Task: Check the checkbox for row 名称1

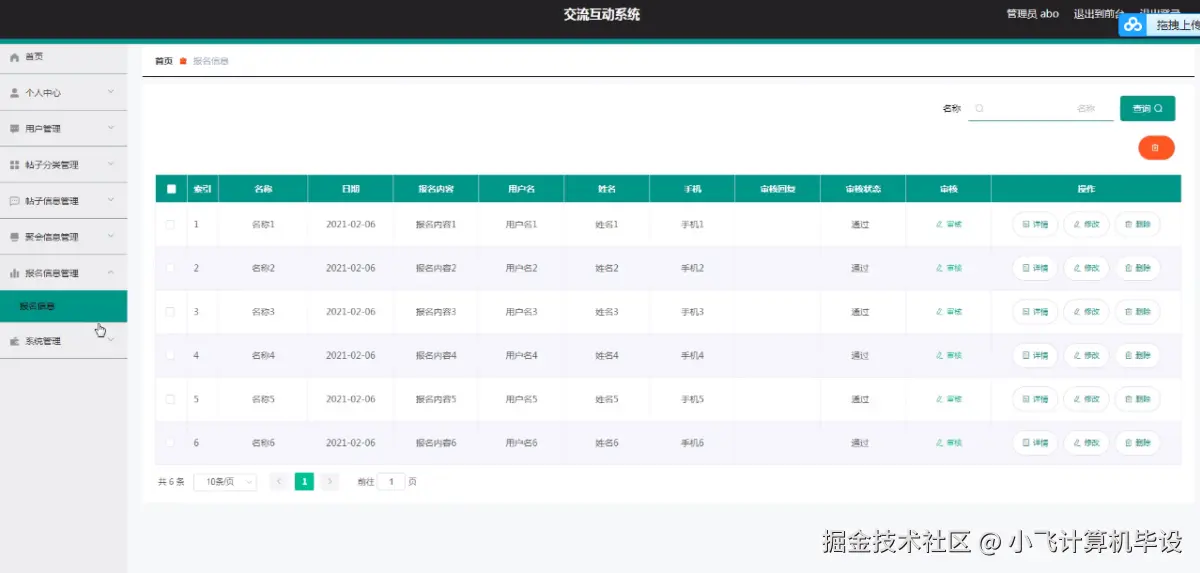Action: (x=170, y=225)
